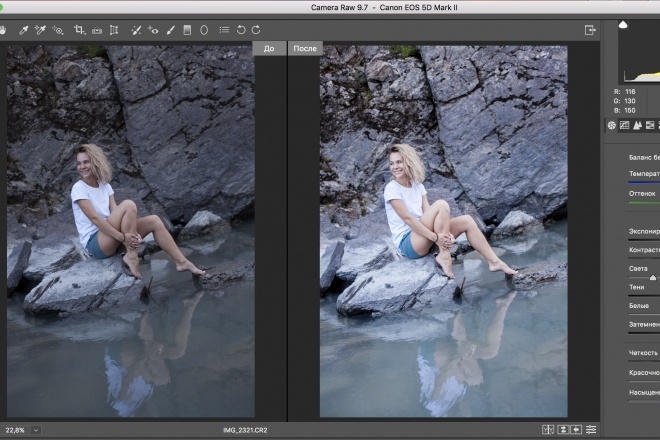Select the Targeted Adjustment tool

point(58,30)
